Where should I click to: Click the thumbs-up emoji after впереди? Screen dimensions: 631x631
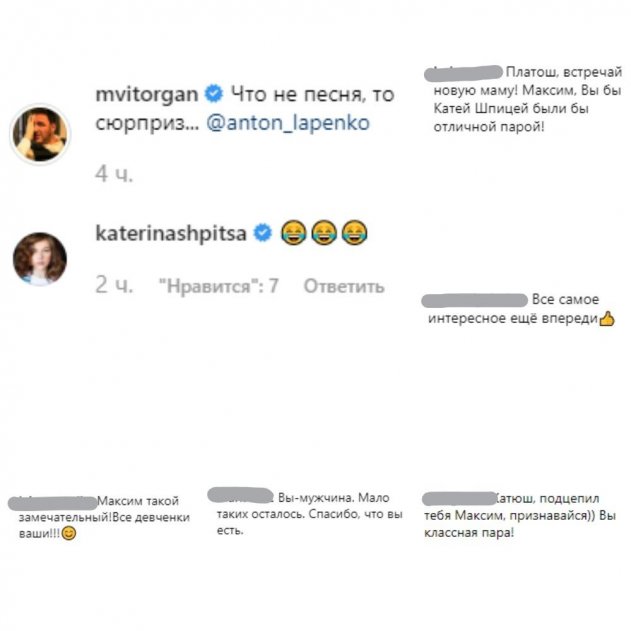(x=607, y=319)
